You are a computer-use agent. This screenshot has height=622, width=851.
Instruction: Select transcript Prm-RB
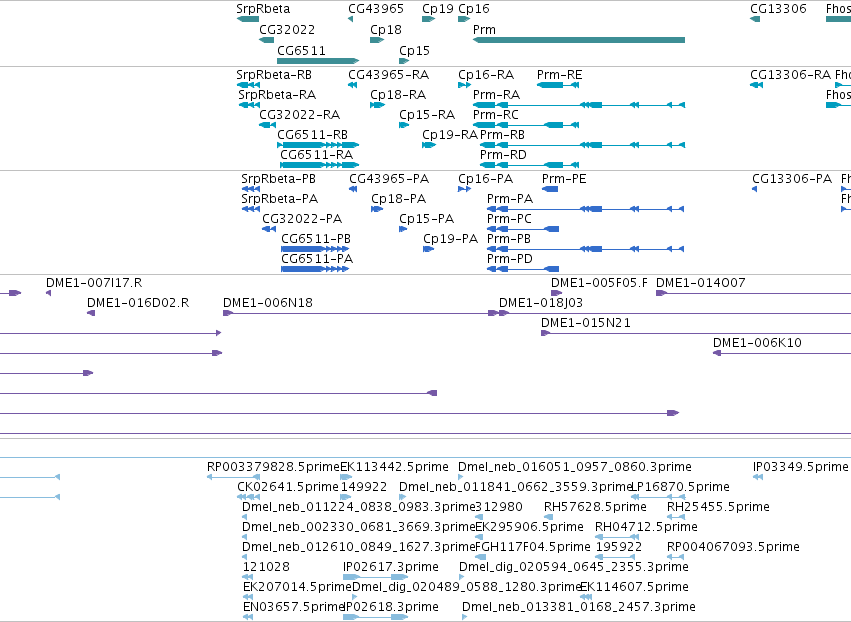coord(502,135)
